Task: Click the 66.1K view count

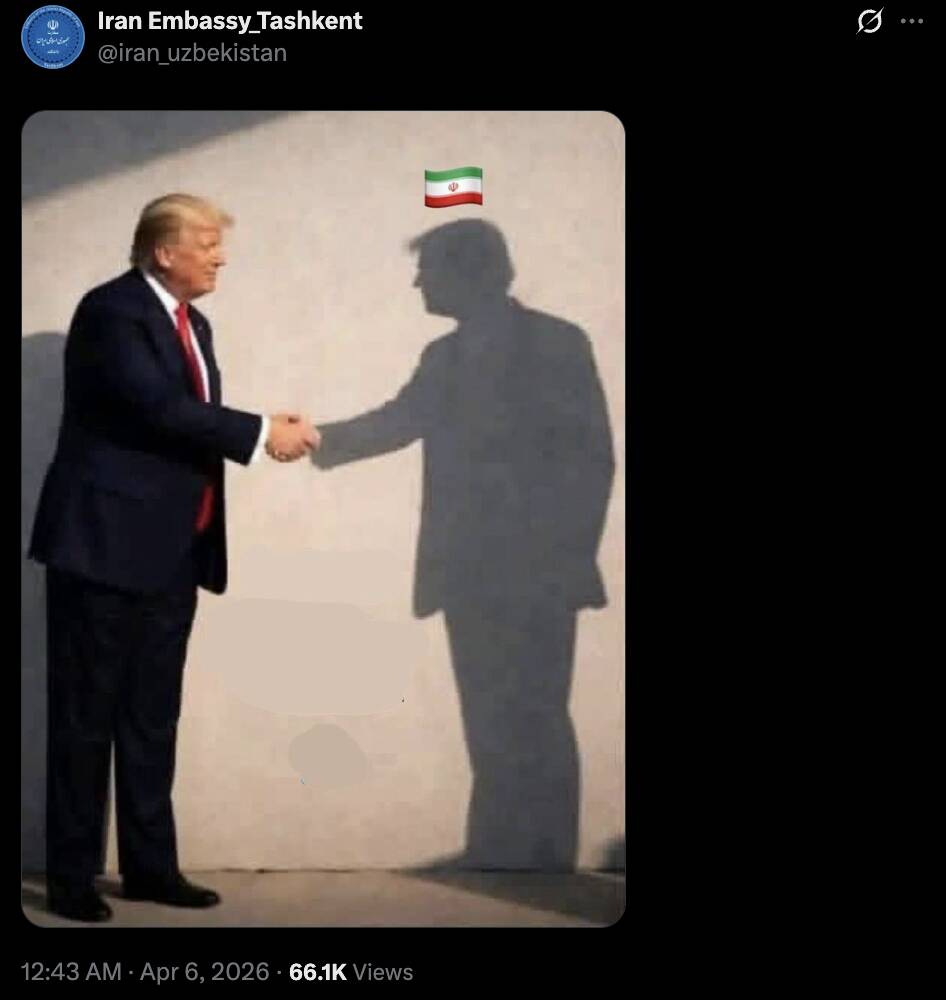Action: 318,971
